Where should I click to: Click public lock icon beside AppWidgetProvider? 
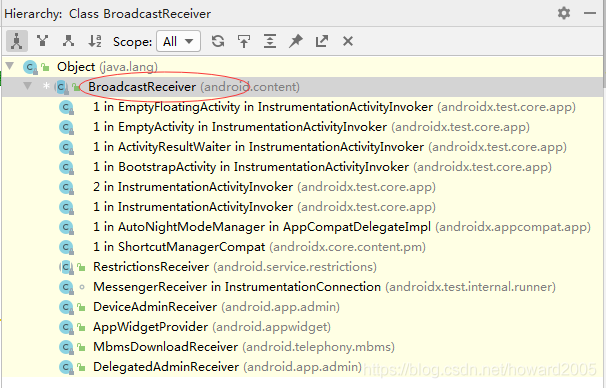81,328
